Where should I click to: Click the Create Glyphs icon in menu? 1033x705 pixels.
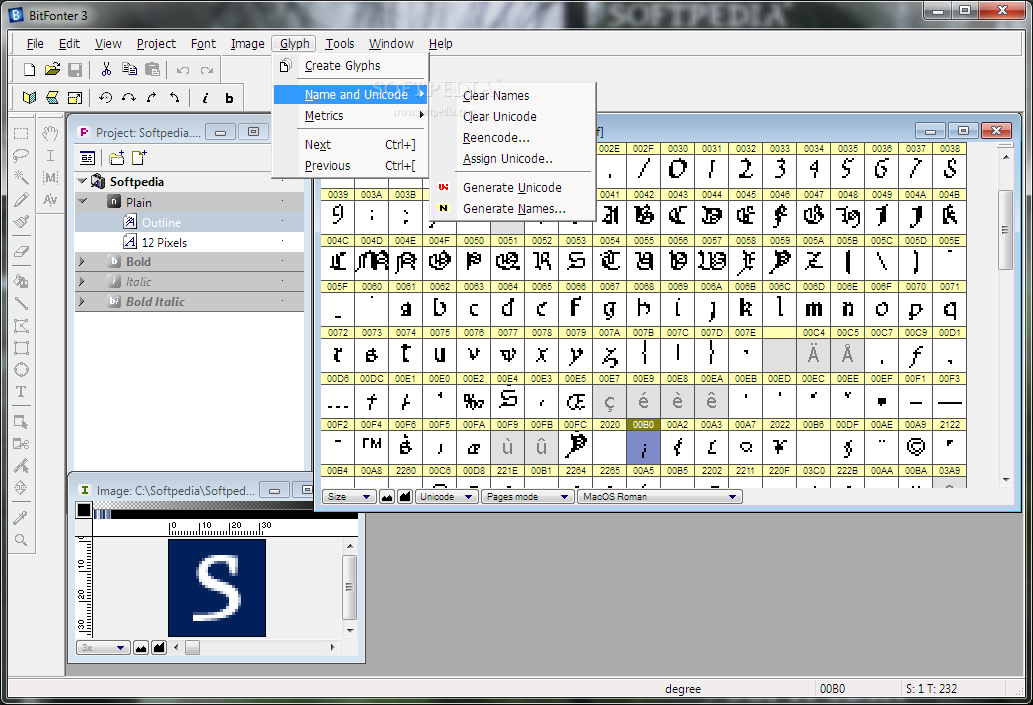click(x=285, y=66)
